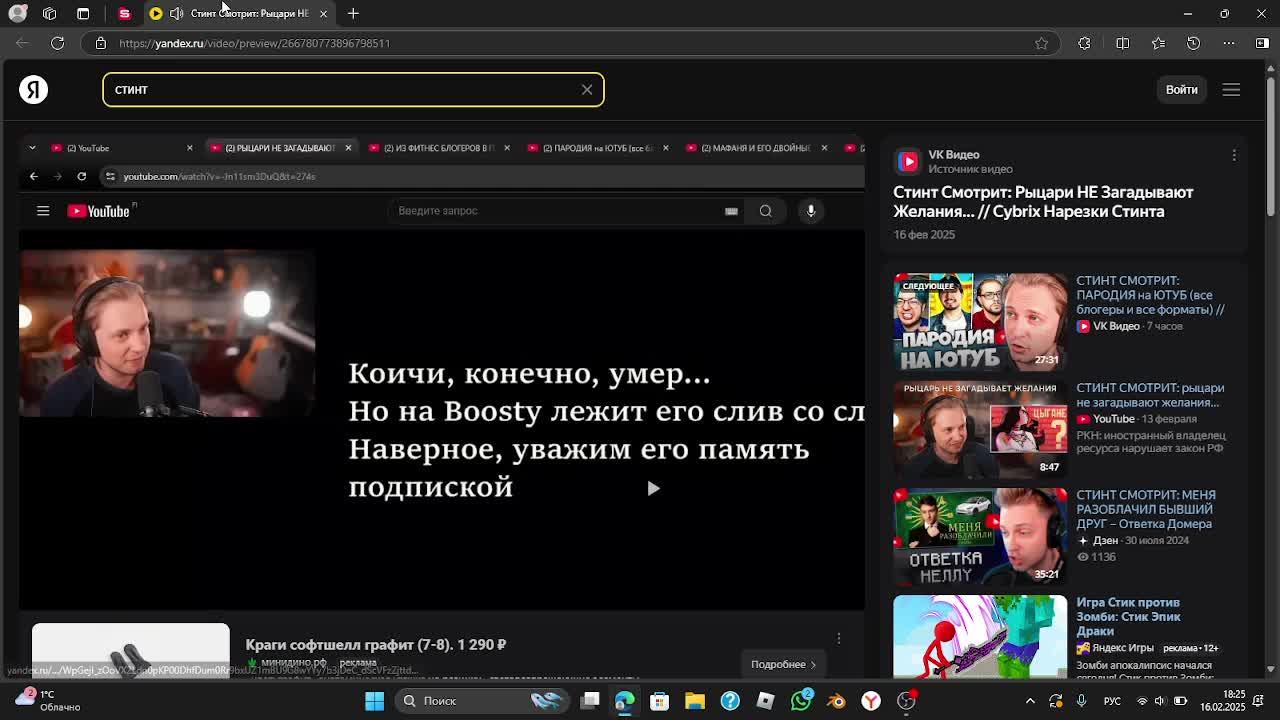Reload the page
This screenshot has width=1280, height=720.
57,43
